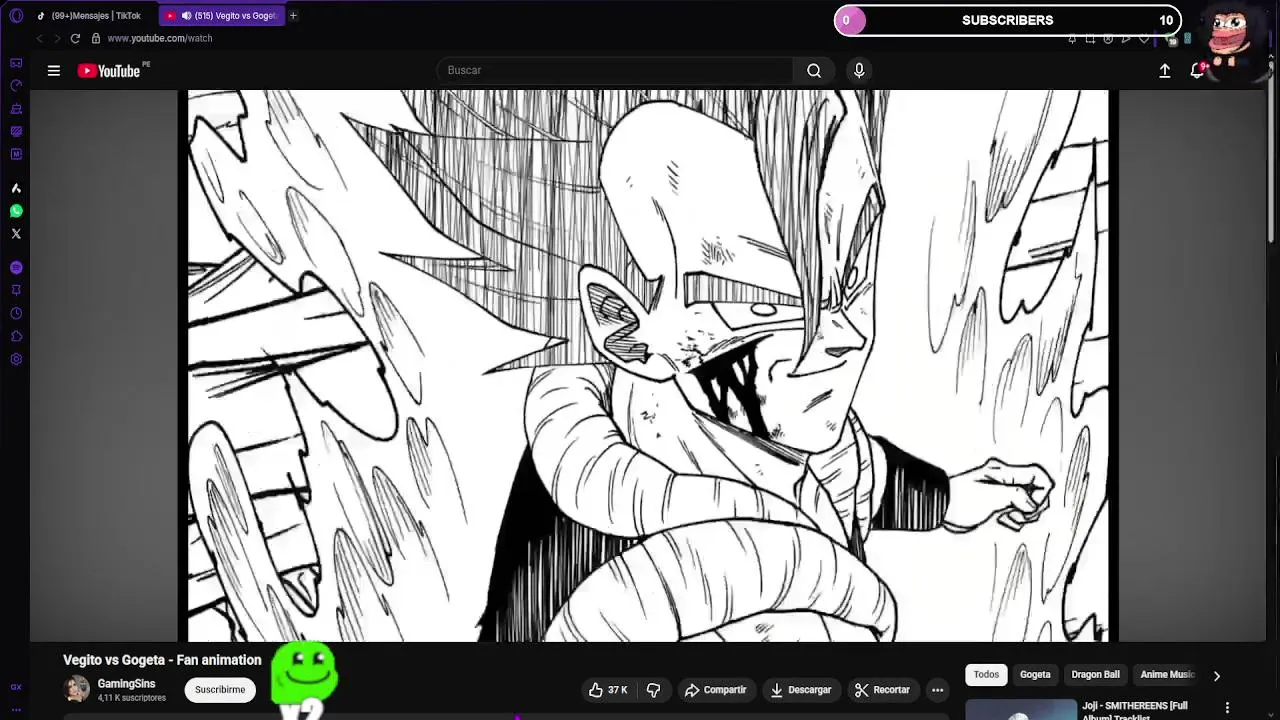Open GX Corner gamepad icon in sidebar
The height and width of the screenshot is (720, 1280).
16,63
